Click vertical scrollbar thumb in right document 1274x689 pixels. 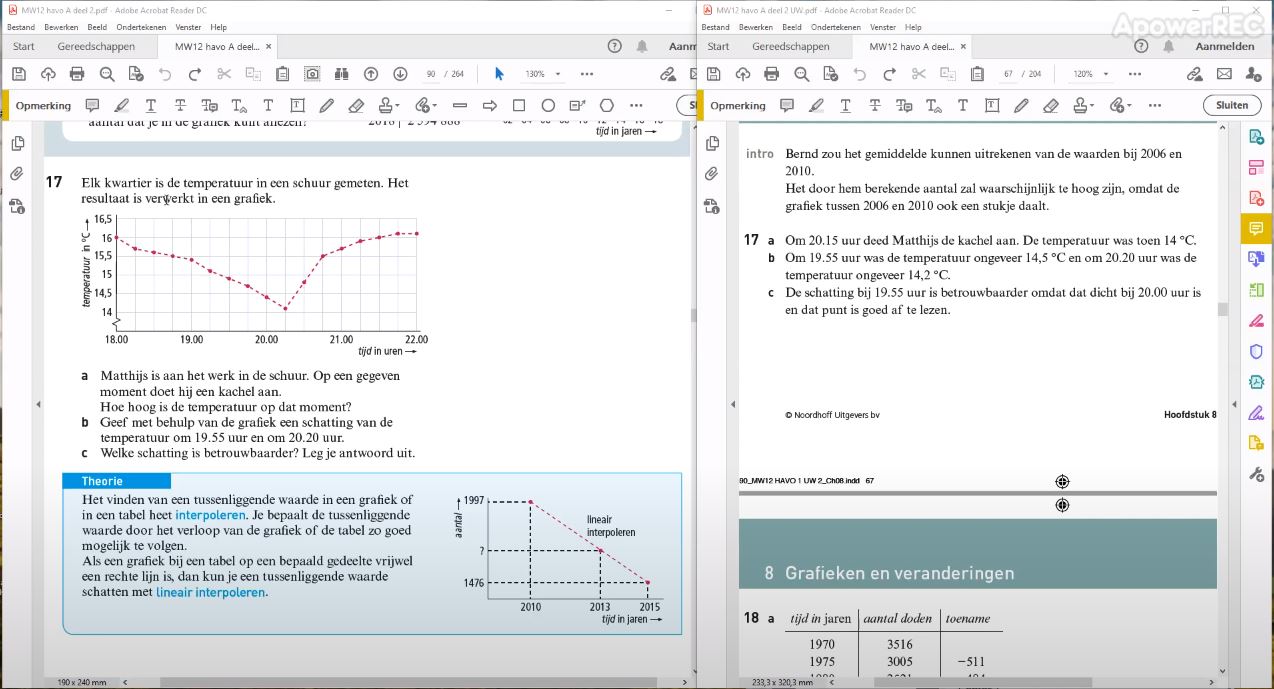click(1222, 310)
